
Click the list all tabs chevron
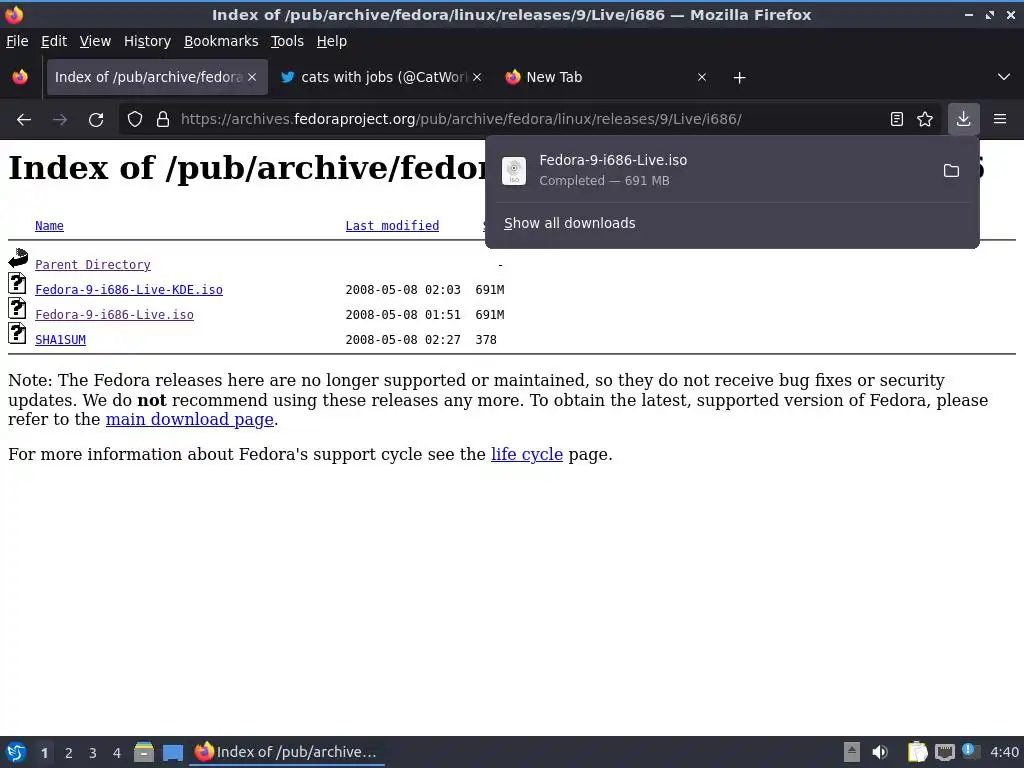[1004, 77]
